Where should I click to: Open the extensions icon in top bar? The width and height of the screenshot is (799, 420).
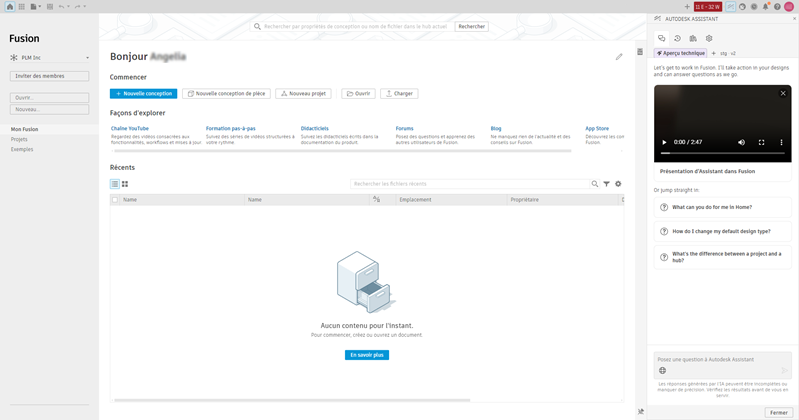(x=742, y=7)
